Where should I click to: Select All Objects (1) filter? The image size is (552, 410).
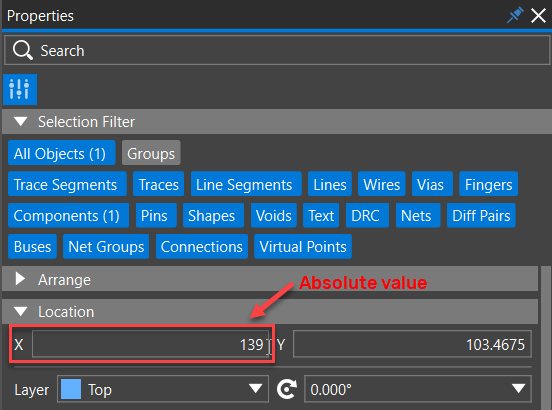62,153
